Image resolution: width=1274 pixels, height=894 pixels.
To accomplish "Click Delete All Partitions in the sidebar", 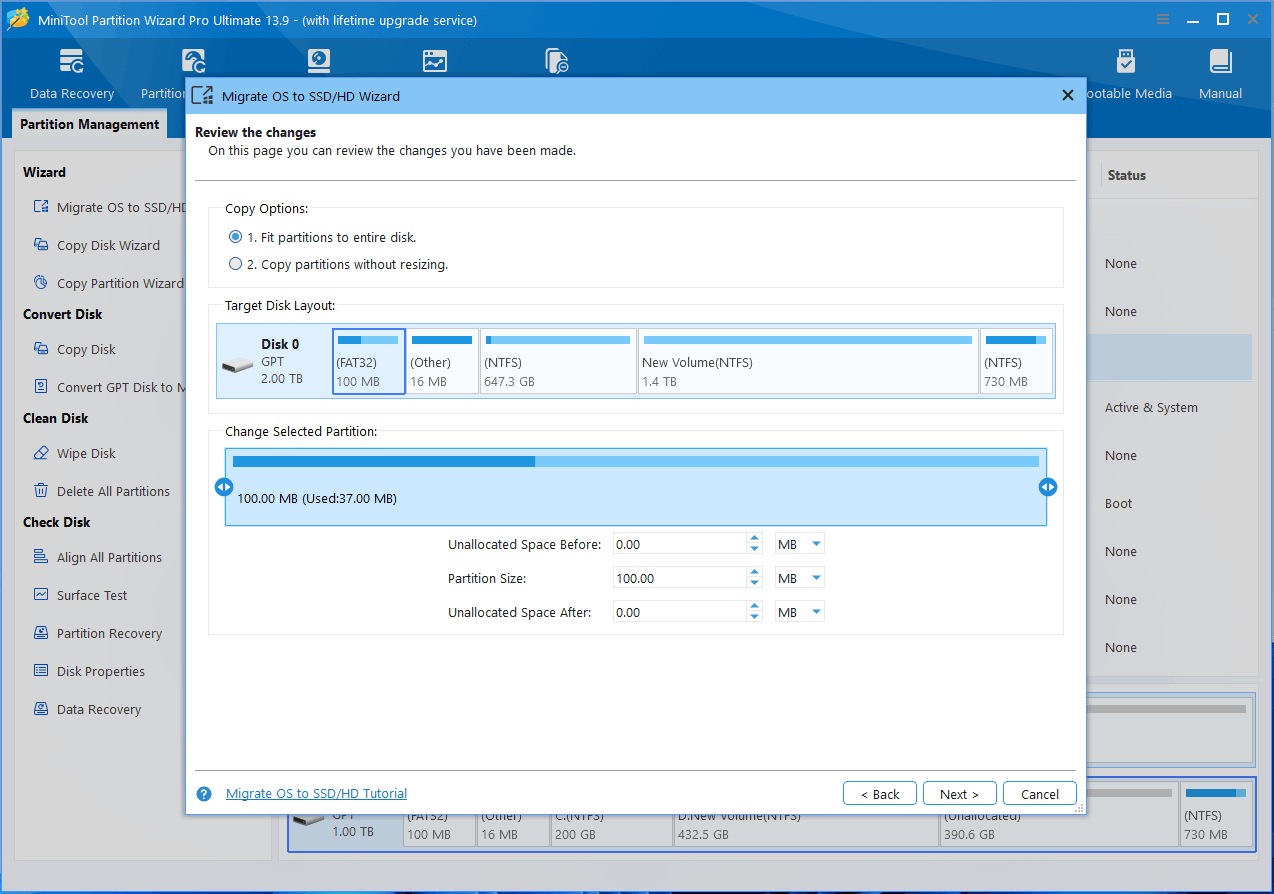I will [x=113, y=491].
